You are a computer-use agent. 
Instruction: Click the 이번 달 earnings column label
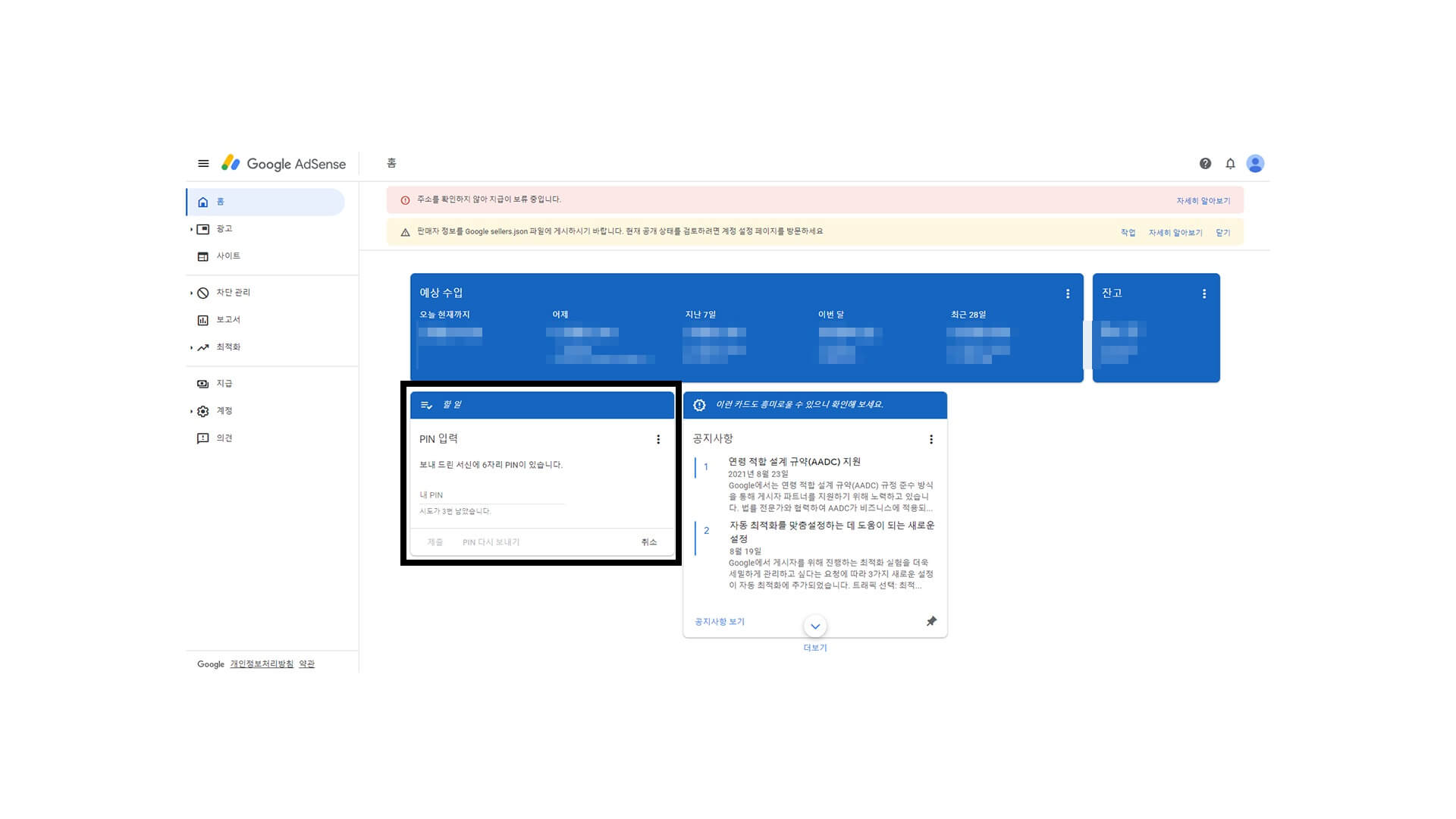coord(830,315)
